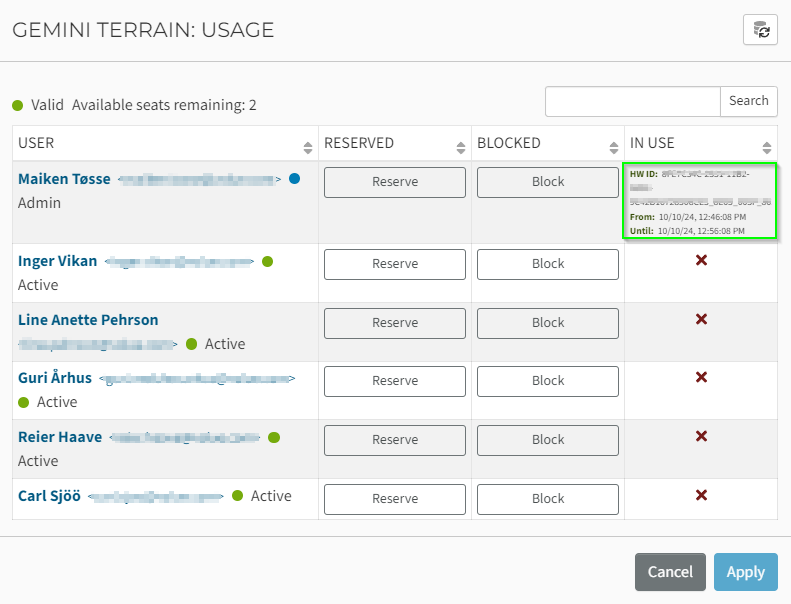Click red X in Reier Haave row
The height and width of the screenshot is (604, 791).
point(701,436)
